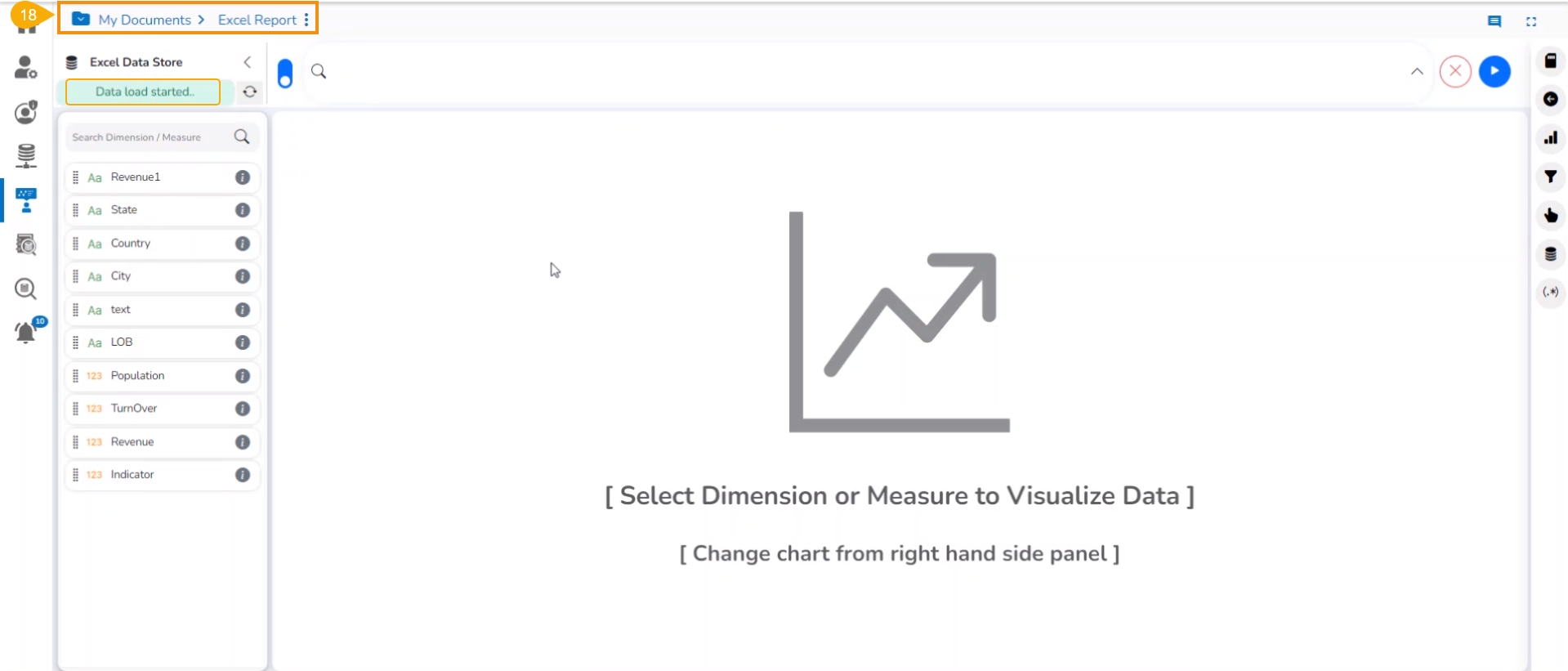Open the filter funnel panel
The height and width of the screenshot is (671, 1568).
point(1550,177)
